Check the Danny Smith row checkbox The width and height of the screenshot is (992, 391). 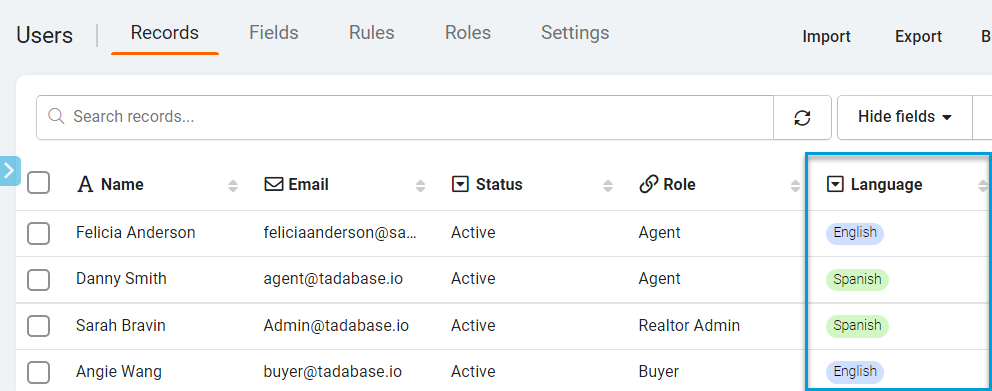[x=39, y=279]
